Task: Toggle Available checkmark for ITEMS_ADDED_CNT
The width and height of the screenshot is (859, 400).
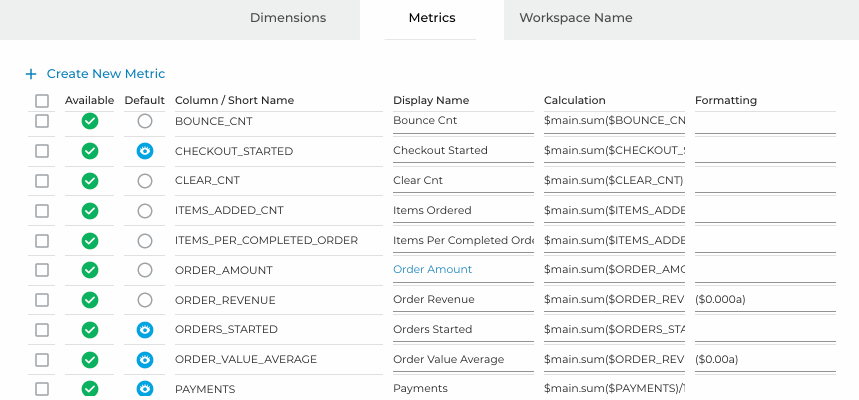Action: 90,211
